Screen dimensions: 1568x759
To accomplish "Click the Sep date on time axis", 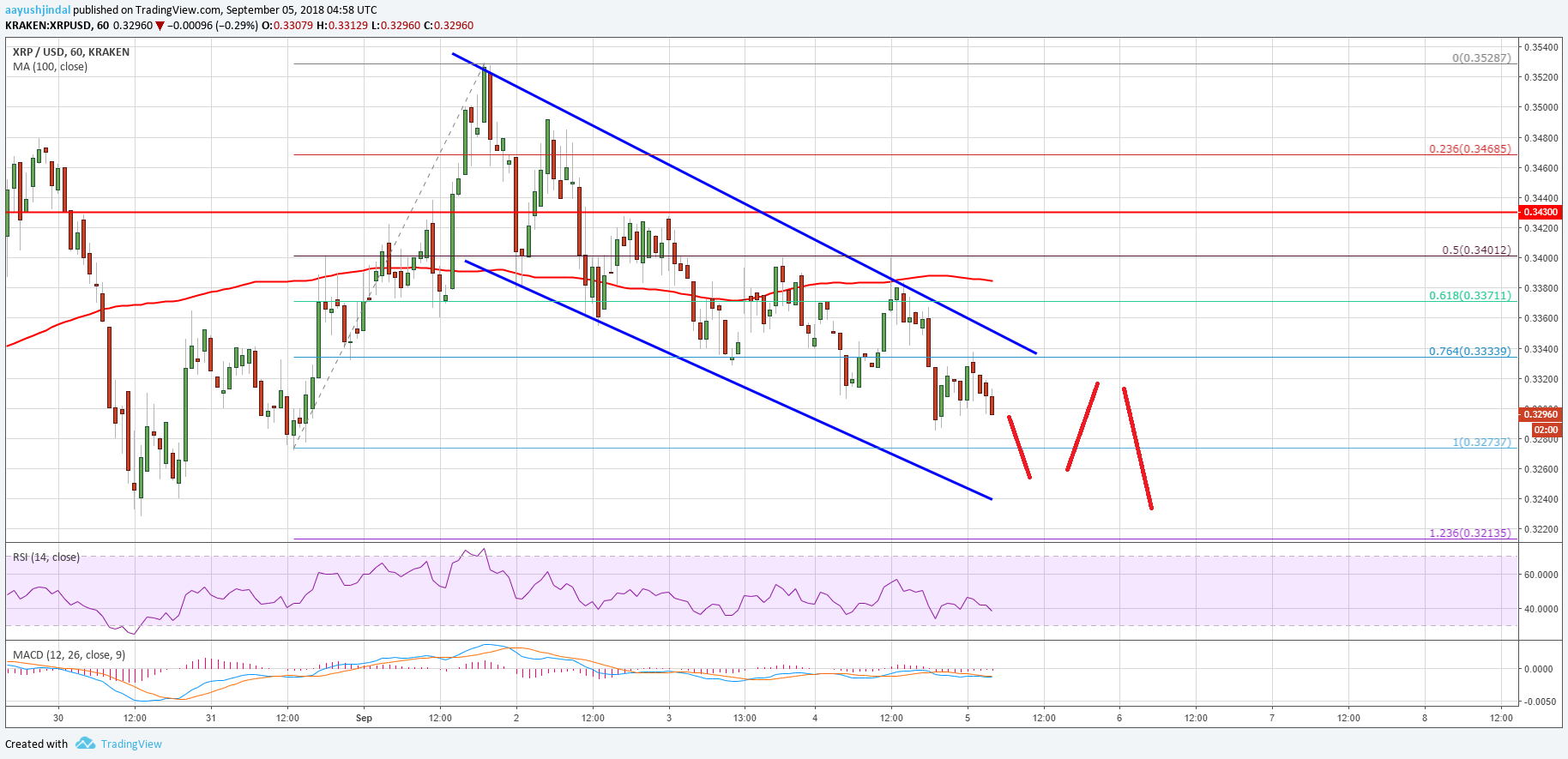I will [x=364, y=718].
